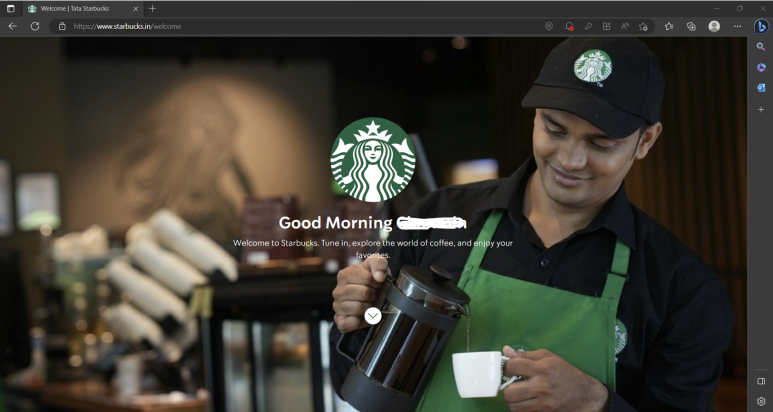This screenshot has width=773, height=412.
Task: Open apps available icon in address bar
Action: 606,27
